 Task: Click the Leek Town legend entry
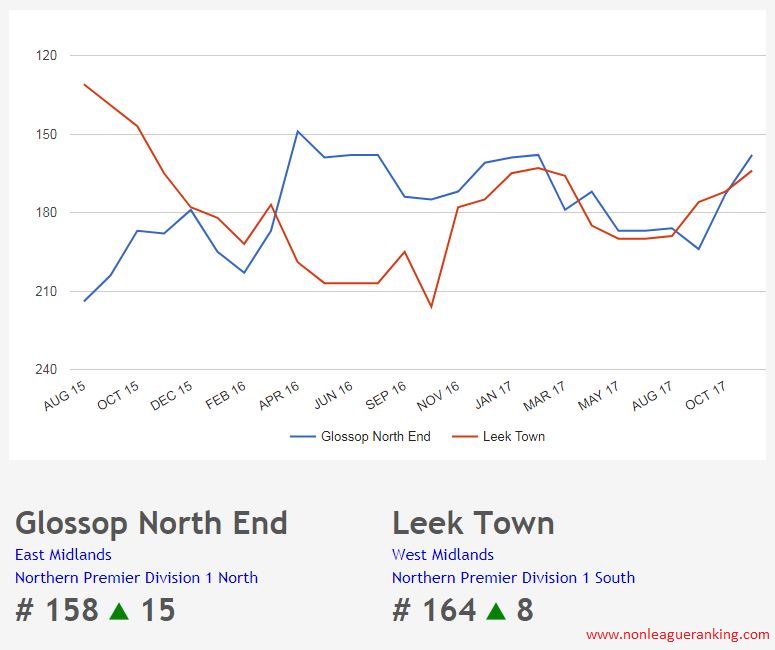[499, 436]
